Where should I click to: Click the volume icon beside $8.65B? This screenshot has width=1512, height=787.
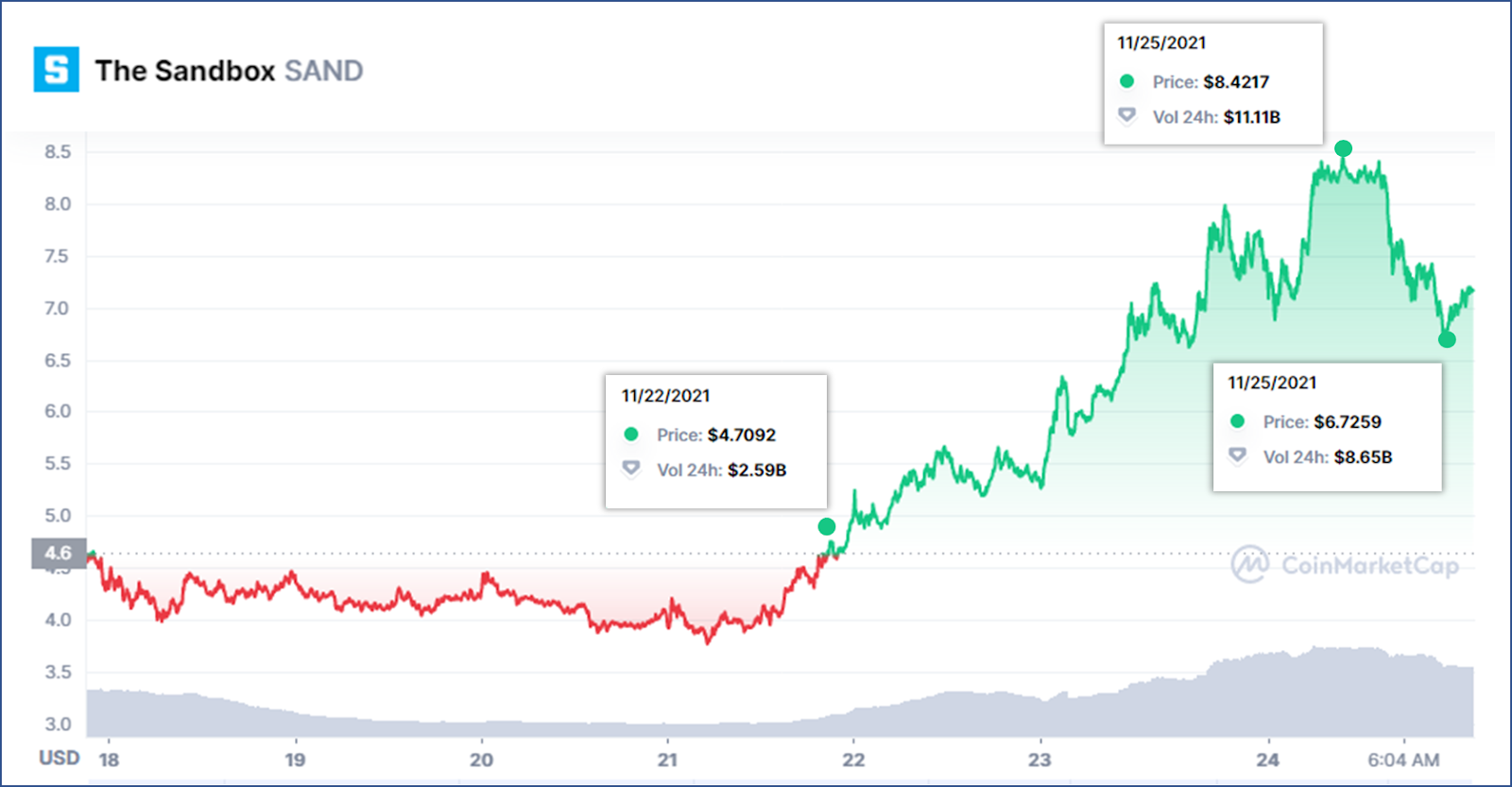pyautogui.click(x=1237, y=455)
